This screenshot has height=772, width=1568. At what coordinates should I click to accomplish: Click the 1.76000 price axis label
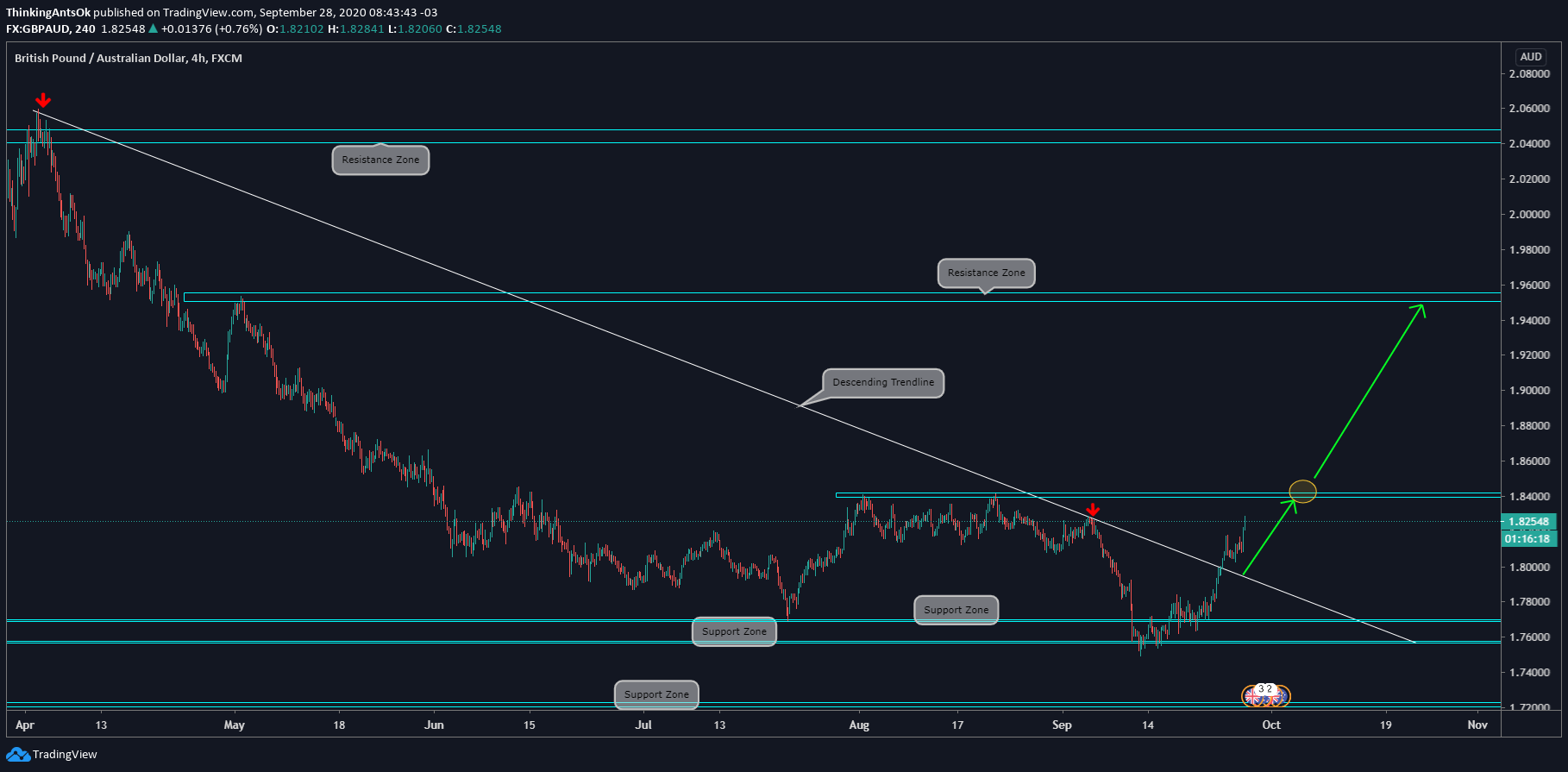coord(1529,637)
